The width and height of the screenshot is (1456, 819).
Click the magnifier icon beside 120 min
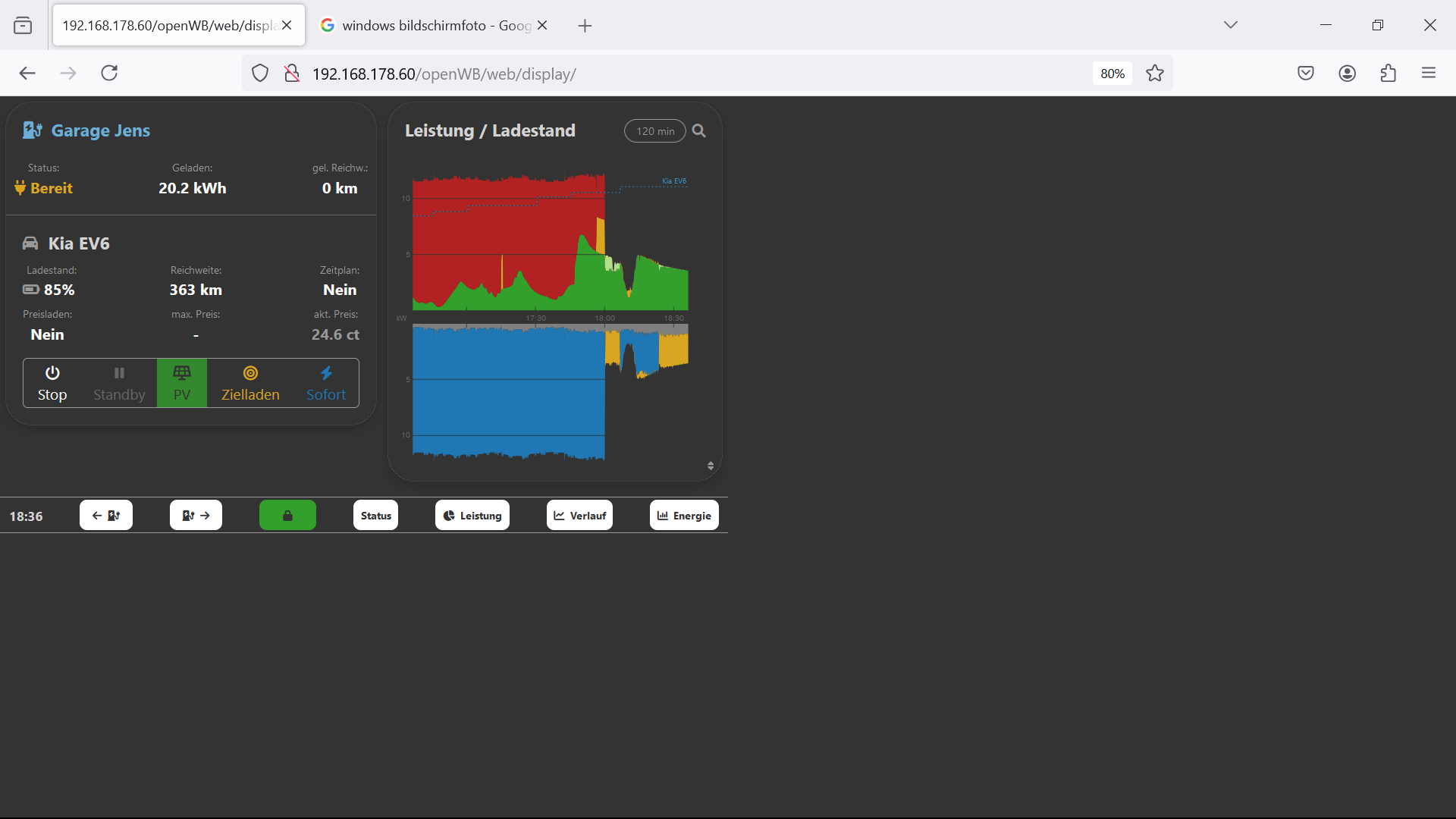[699, 131]
